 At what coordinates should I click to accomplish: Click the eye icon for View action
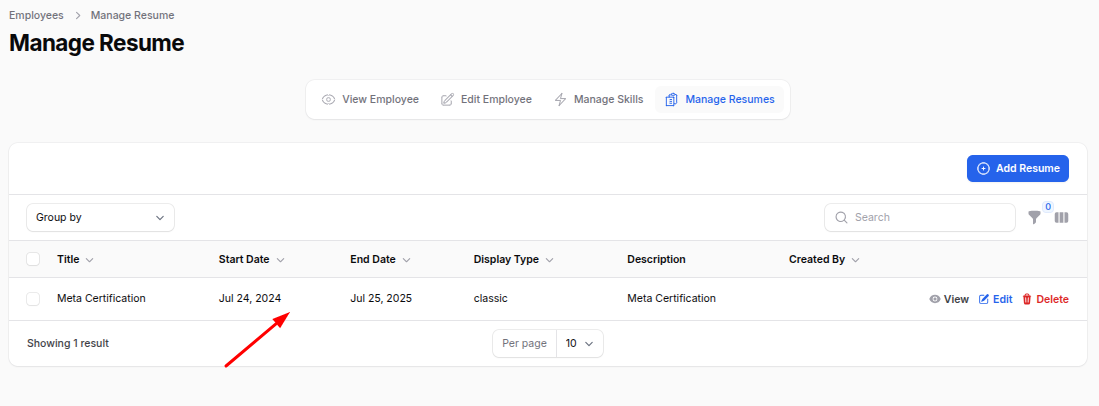coord(934,299)
